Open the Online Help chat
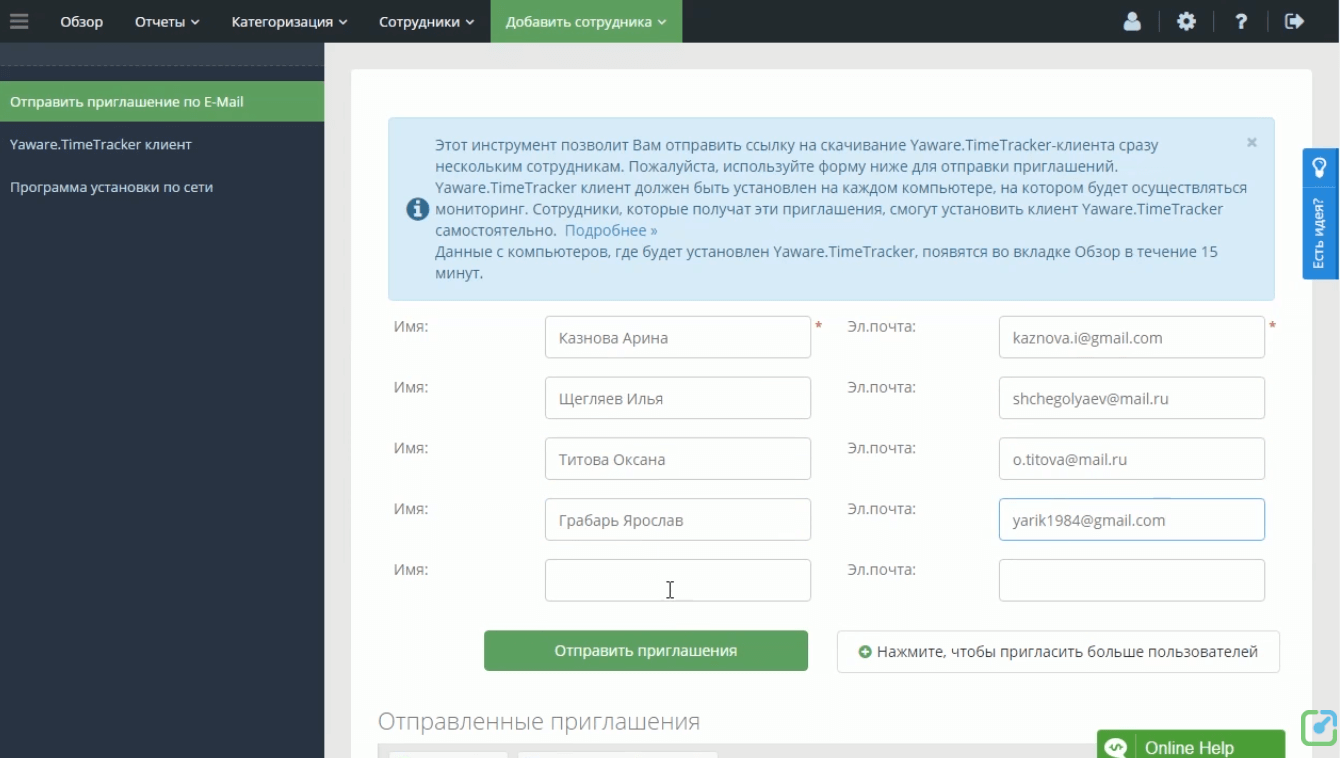1340x758 pixels. point(1190,746)
